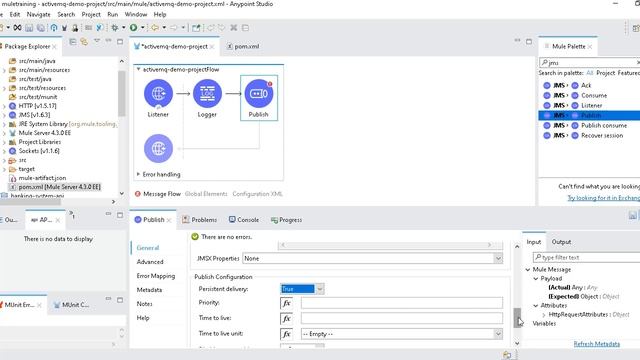Filter palette by Project

pyautogui.click(x=605, y=73)
